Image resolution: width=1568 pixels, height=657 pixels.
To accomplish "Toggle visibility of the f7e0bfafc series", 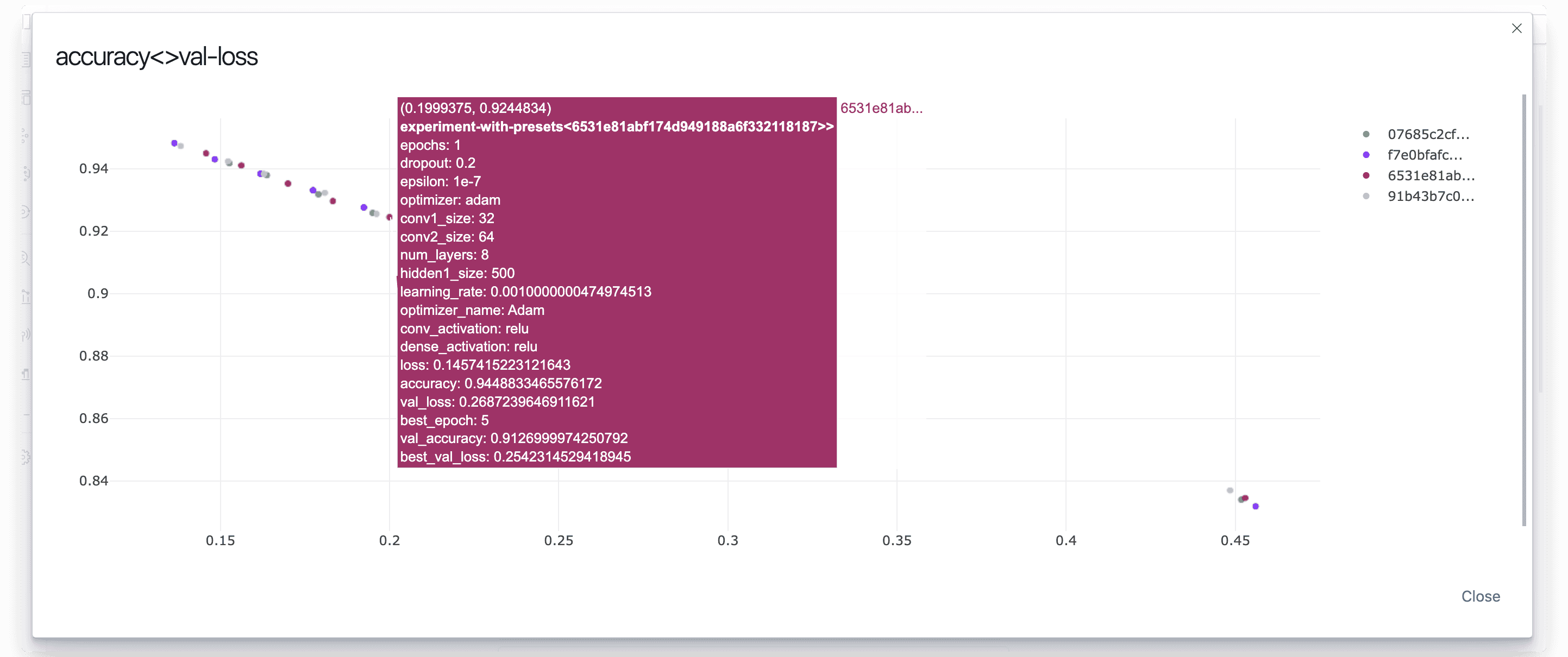I will point(1427,155).
